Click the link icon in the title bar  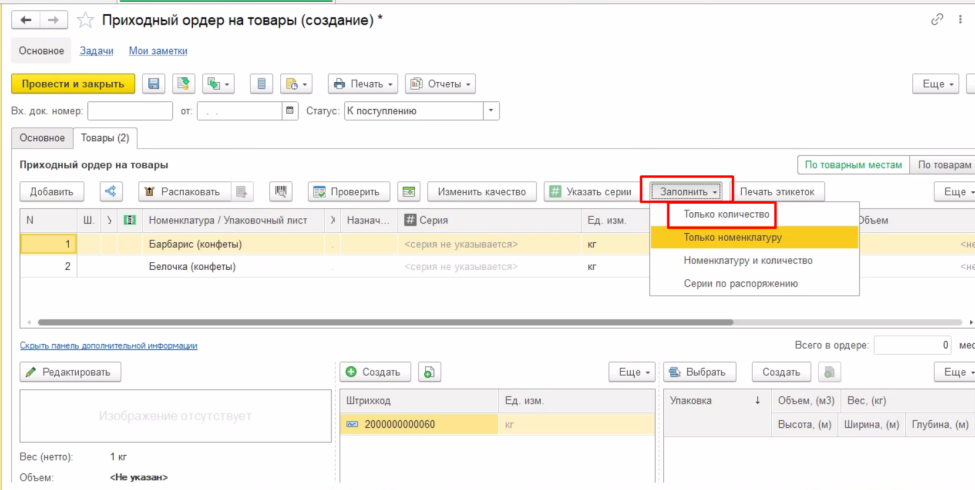click(937, 20)
